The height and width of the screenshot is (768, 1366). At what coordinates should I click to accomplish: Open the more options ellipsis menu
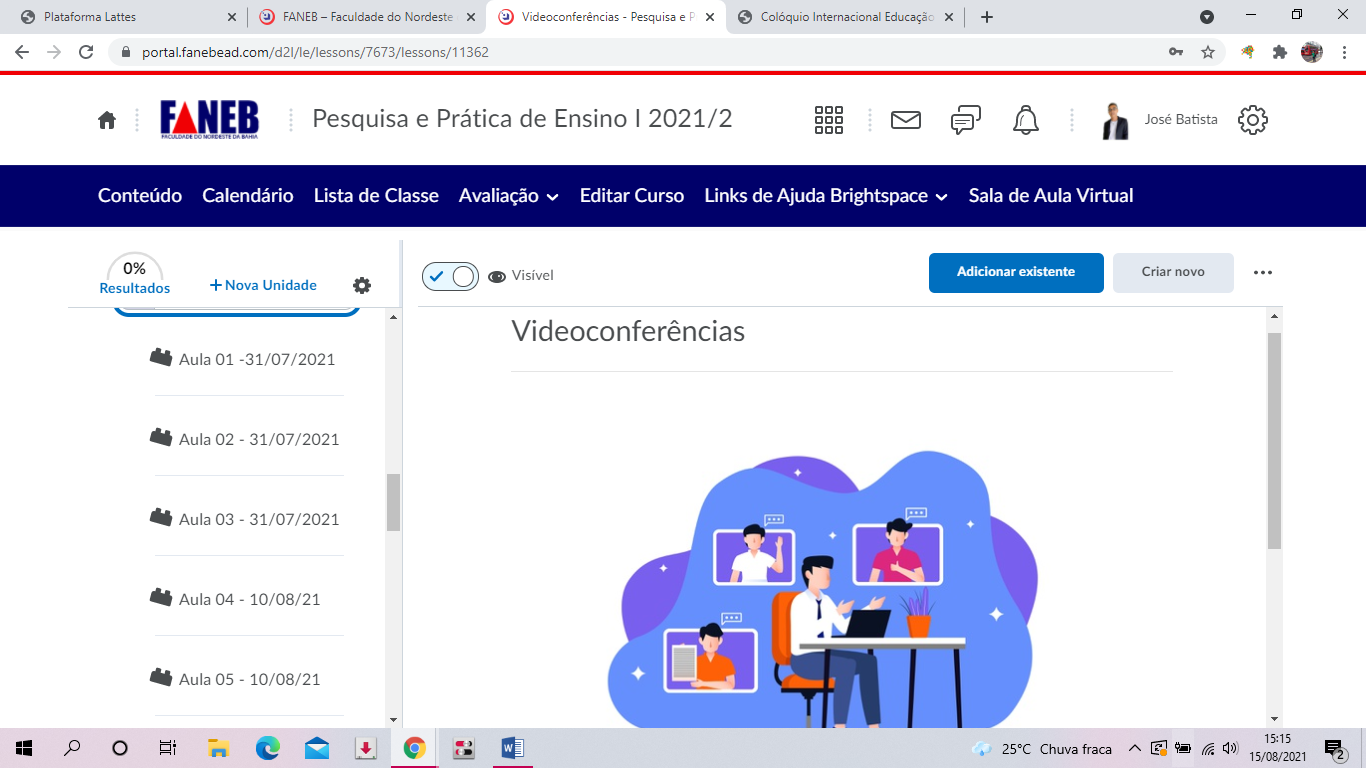(x=1263, y=272)
